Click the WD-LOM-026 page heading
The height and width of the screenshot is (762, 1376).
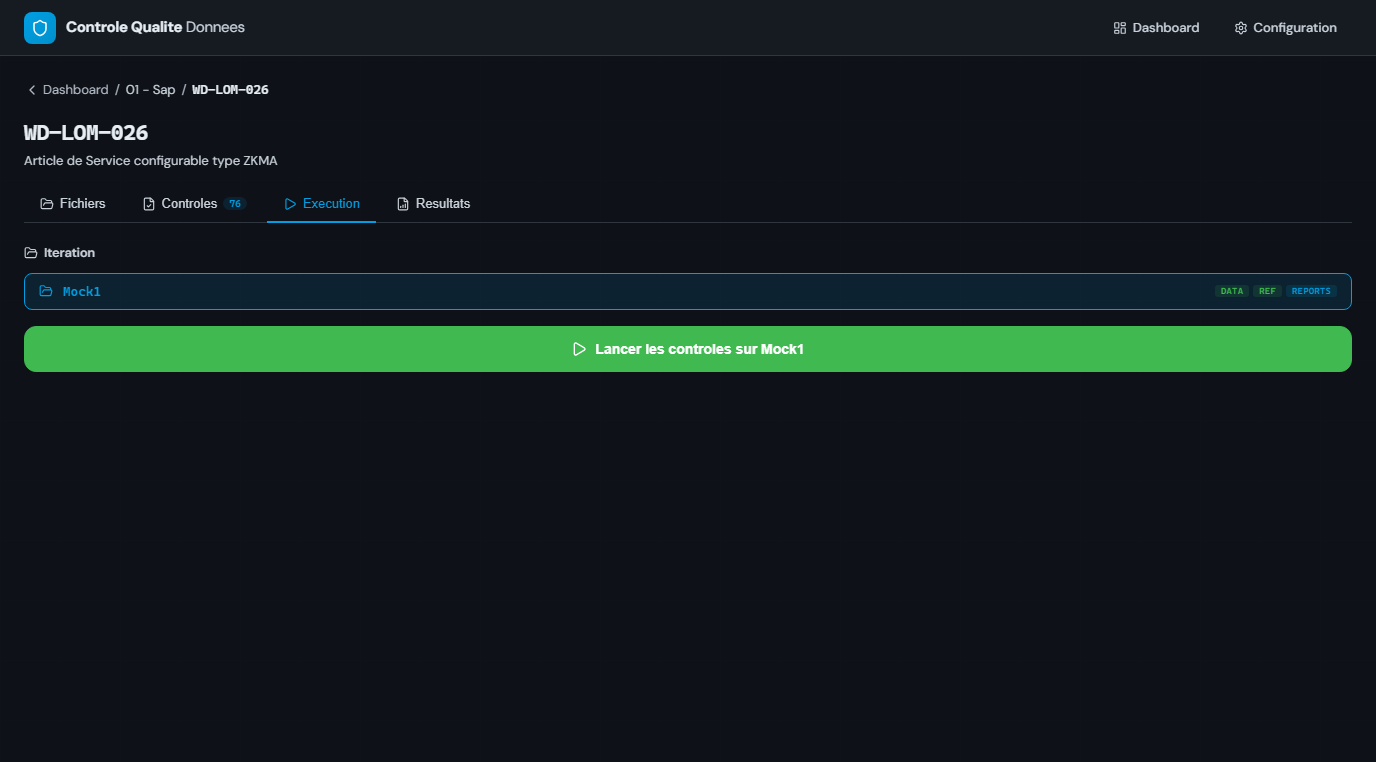pos(86,133)
